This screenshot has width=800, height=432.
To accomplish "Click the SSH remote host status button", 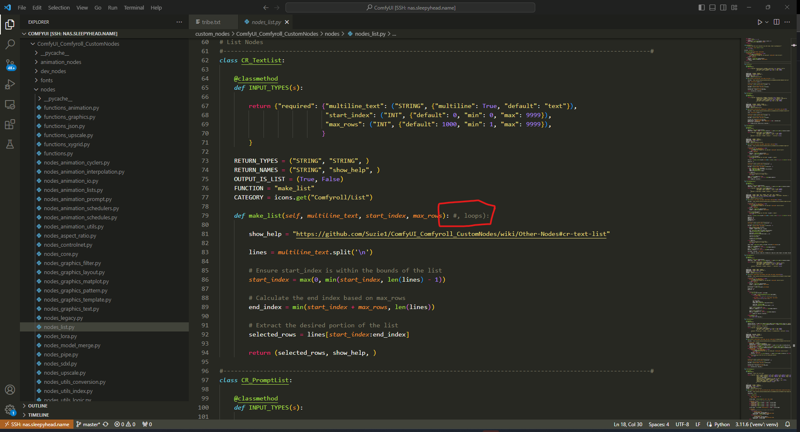I will [37, 424].
